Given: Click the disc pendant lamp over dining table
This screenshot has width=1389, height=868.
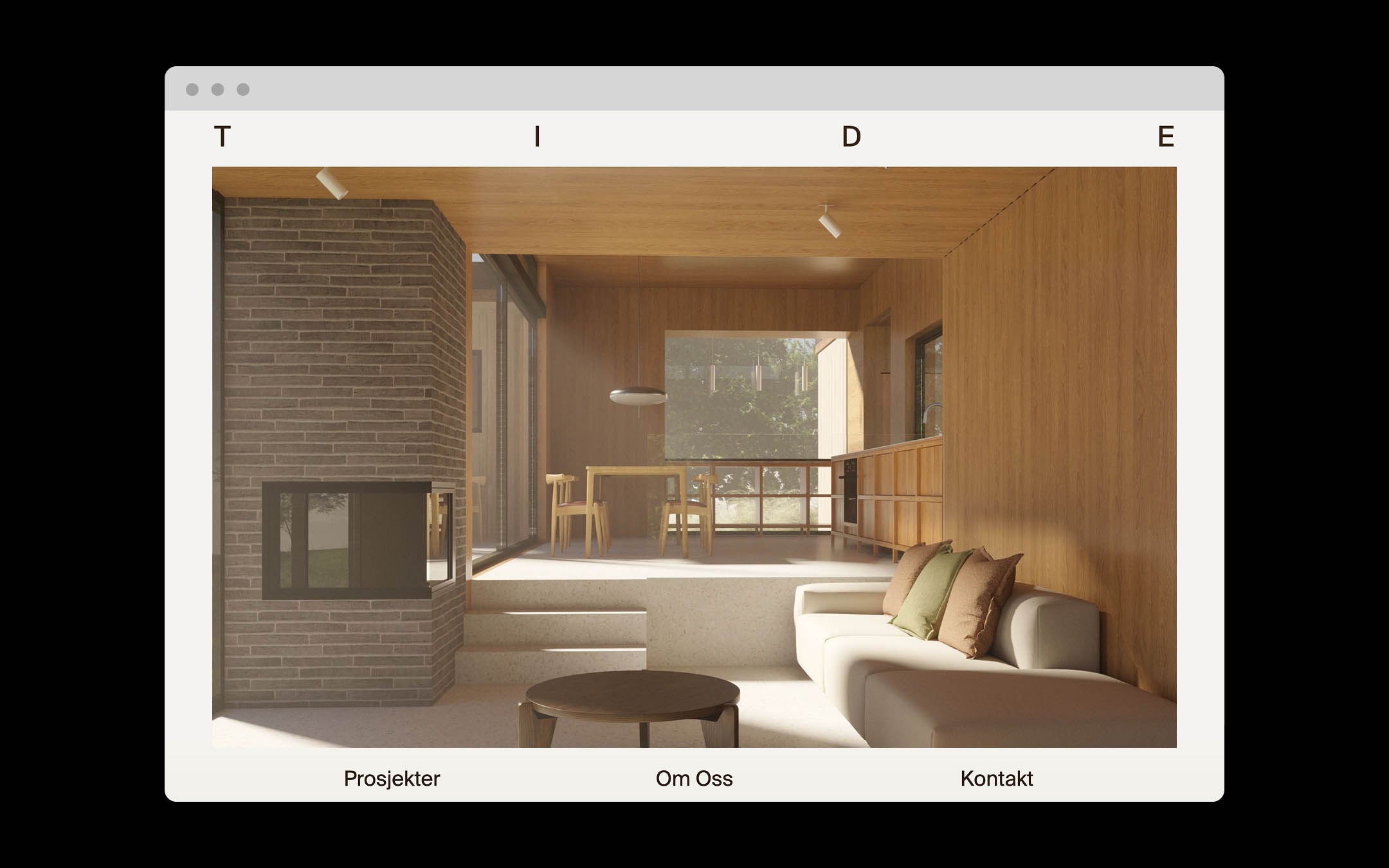Looking at the screenshot, I should (638, 396).
